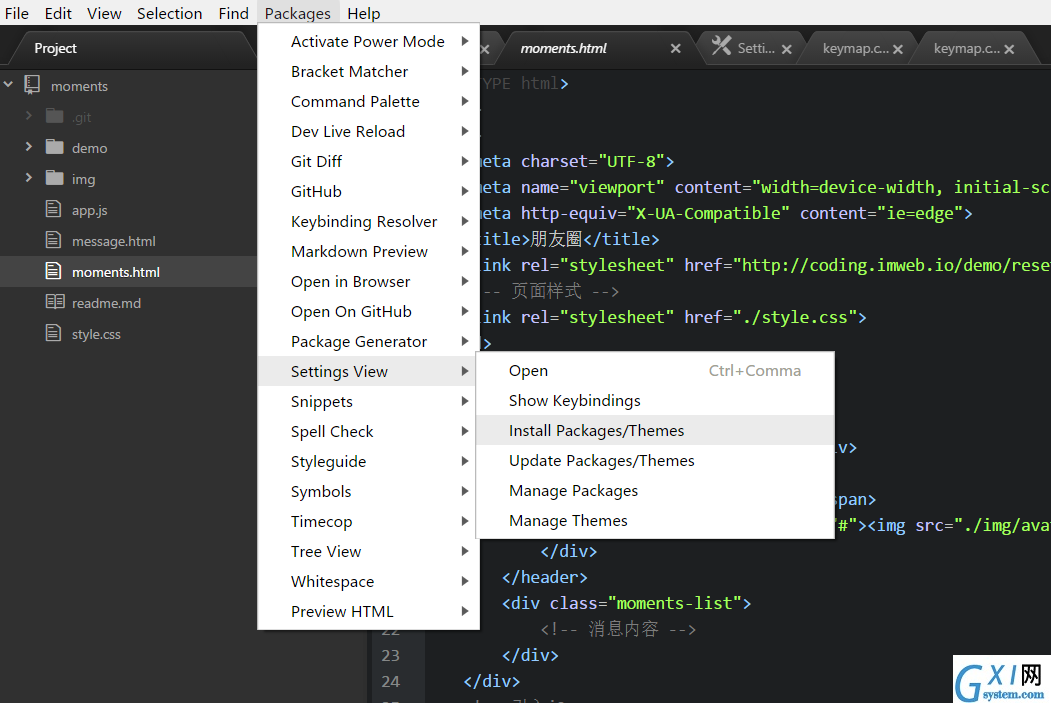
Task: Expand arrow next to Activate Power Mode
Action: coord(465,42)
